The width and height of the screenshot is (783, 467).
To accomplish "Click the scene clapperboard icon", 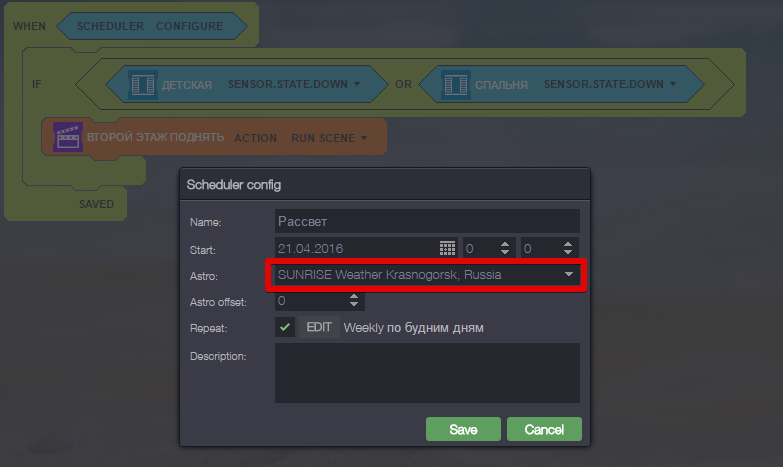I will (68, 137).
